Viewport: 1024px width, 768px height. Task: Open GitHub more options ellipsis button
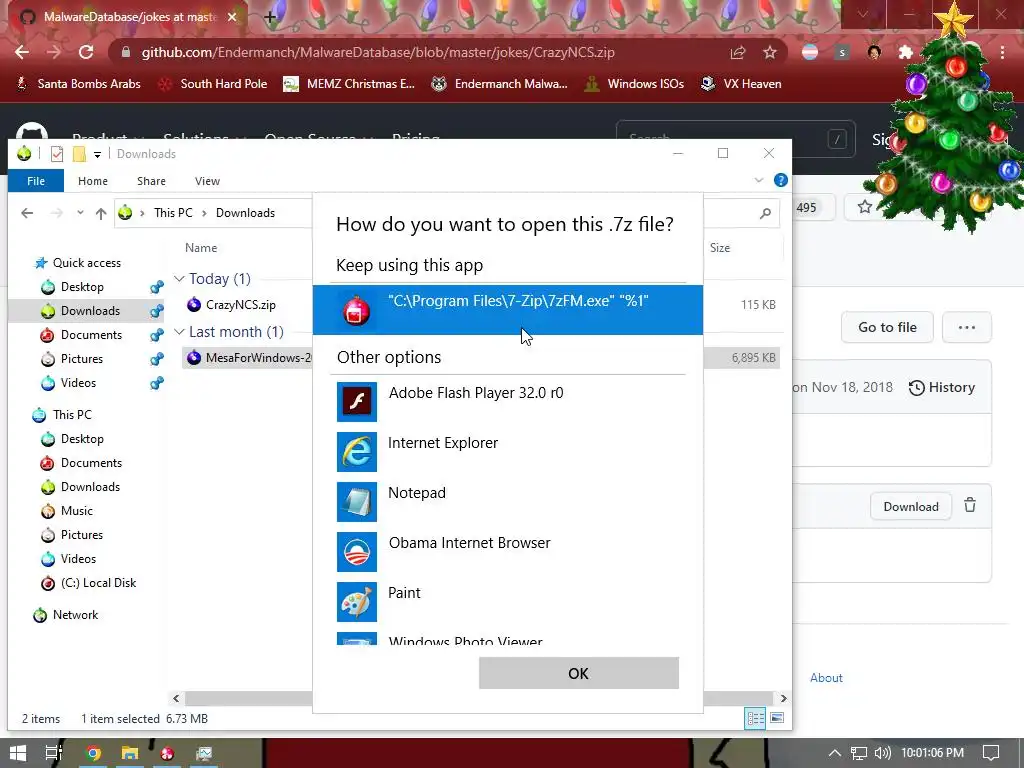(967, 327)
